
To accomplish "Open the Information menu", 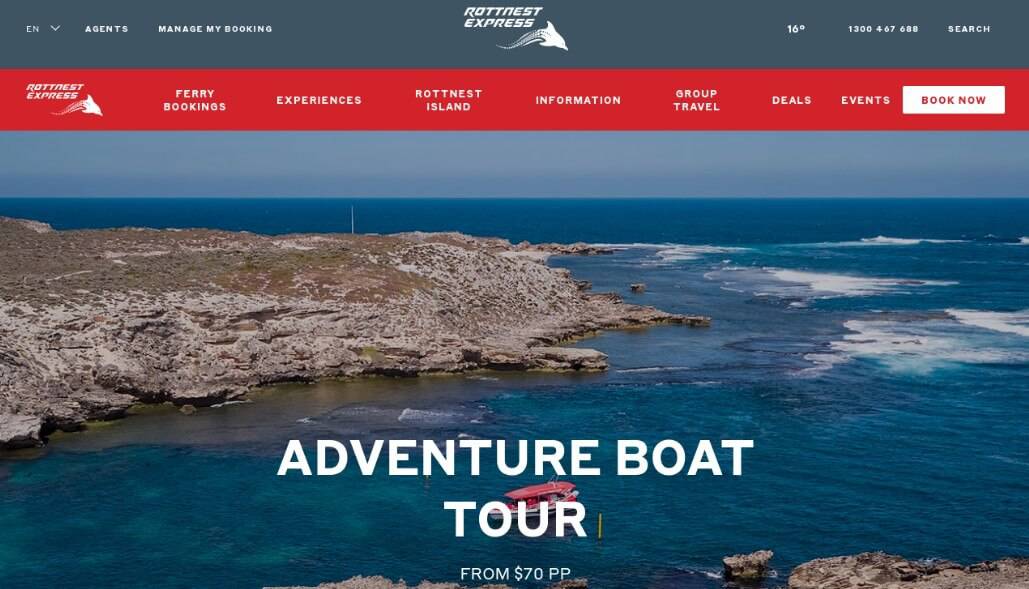I will pyautogui.click(x=578, y=100).
